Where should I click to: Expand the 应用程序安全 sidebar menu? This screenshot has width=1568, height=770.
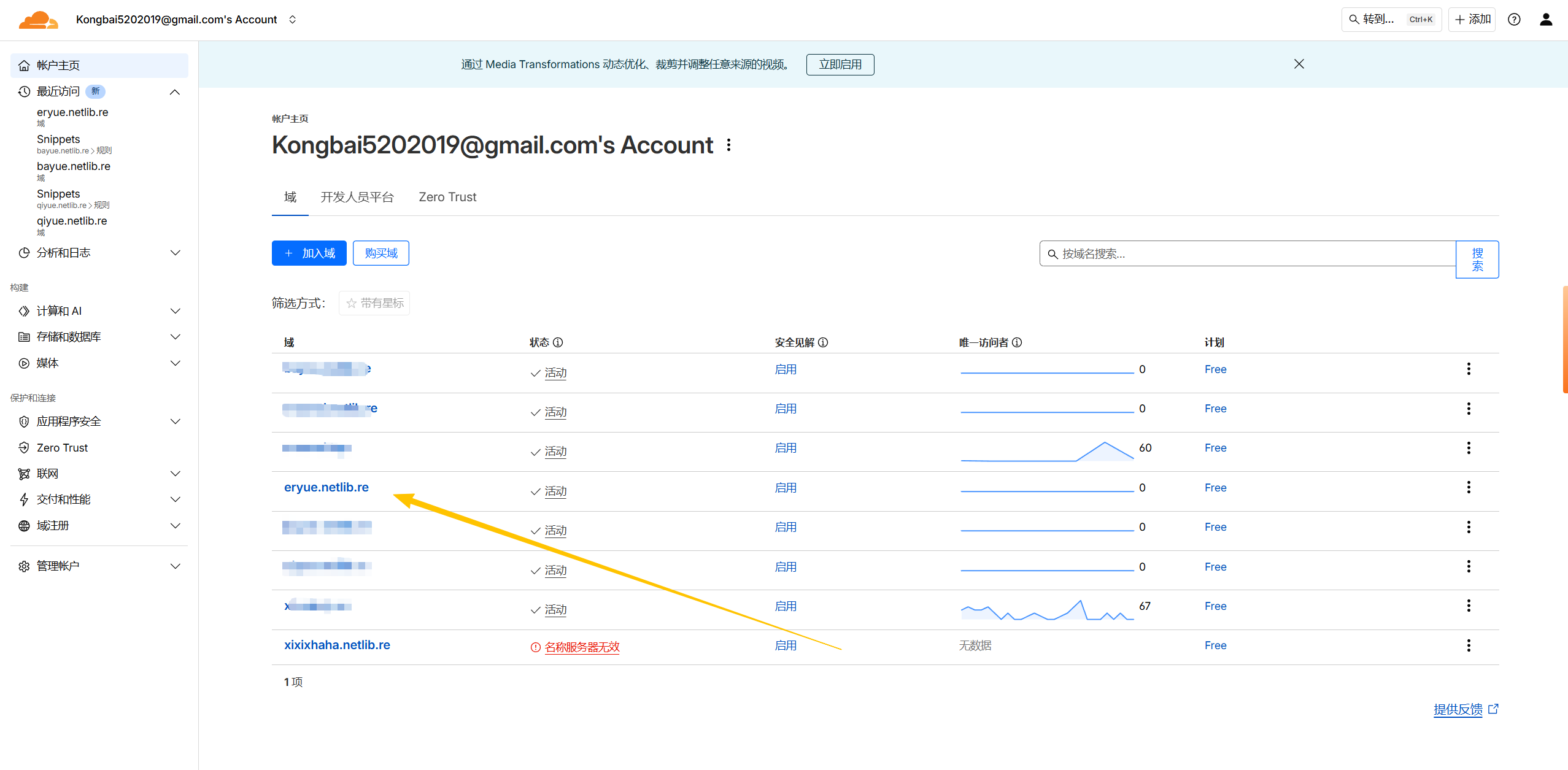coord(175,422)
